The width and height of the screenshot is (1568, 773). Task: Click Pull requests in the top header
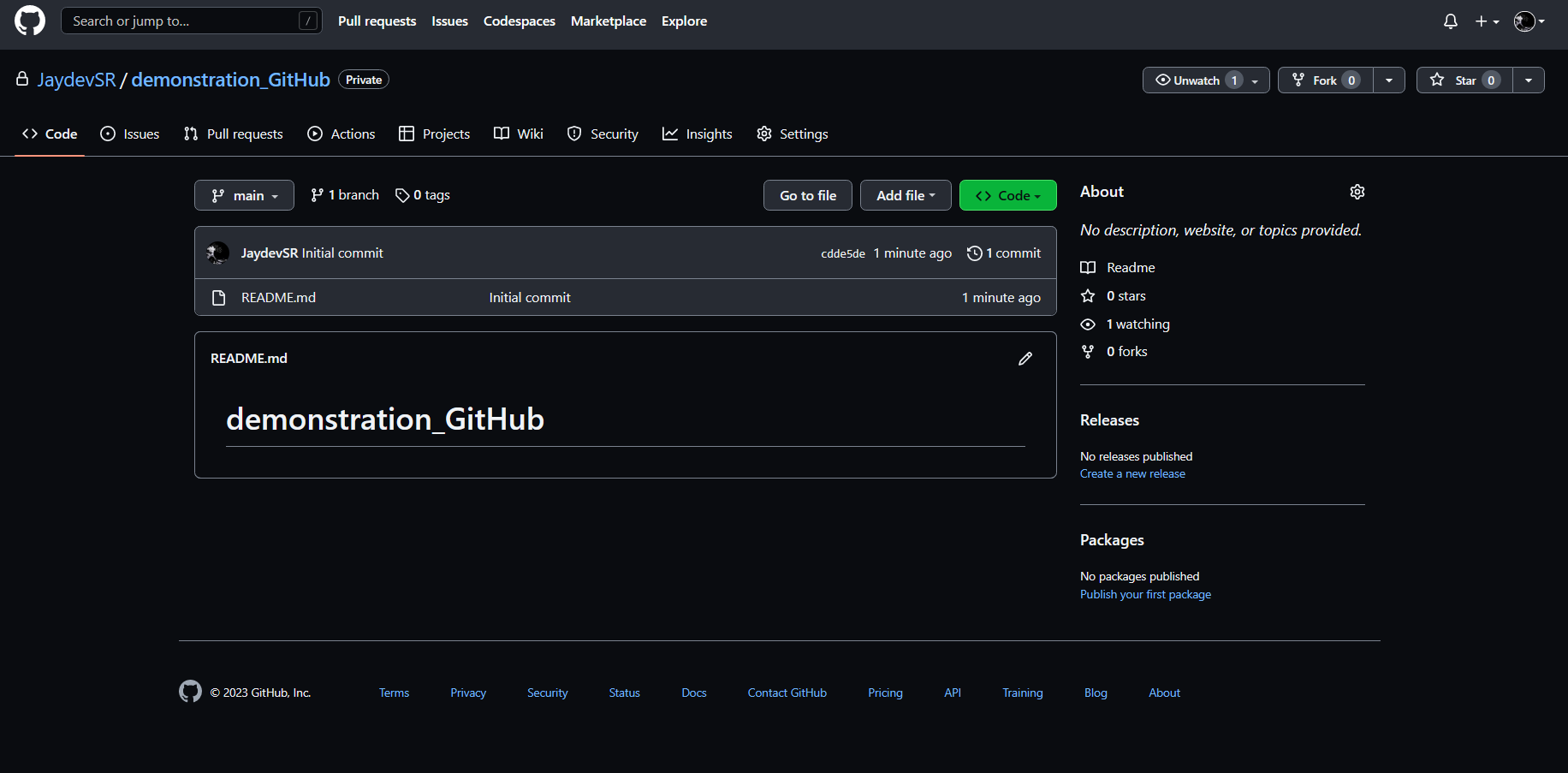[377, 21]
